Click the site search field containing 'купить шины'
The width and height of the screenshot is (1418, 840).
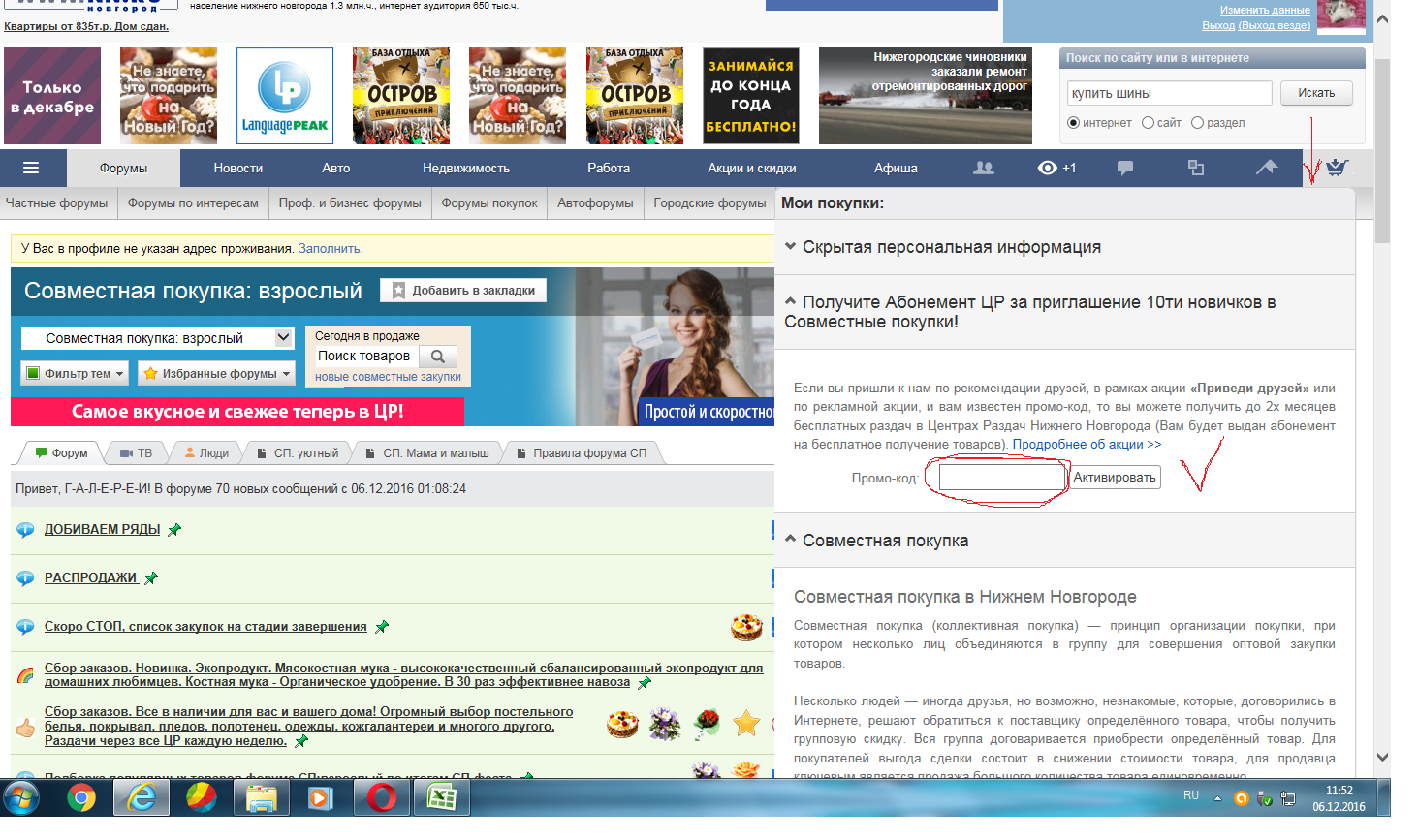pos(1170,93)
